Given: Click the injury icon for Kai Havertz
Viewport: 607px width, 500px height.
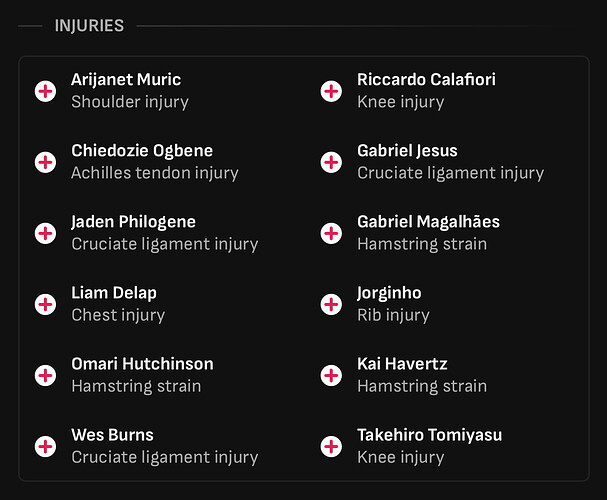Looking at the screenshot, I should point(331,375).
